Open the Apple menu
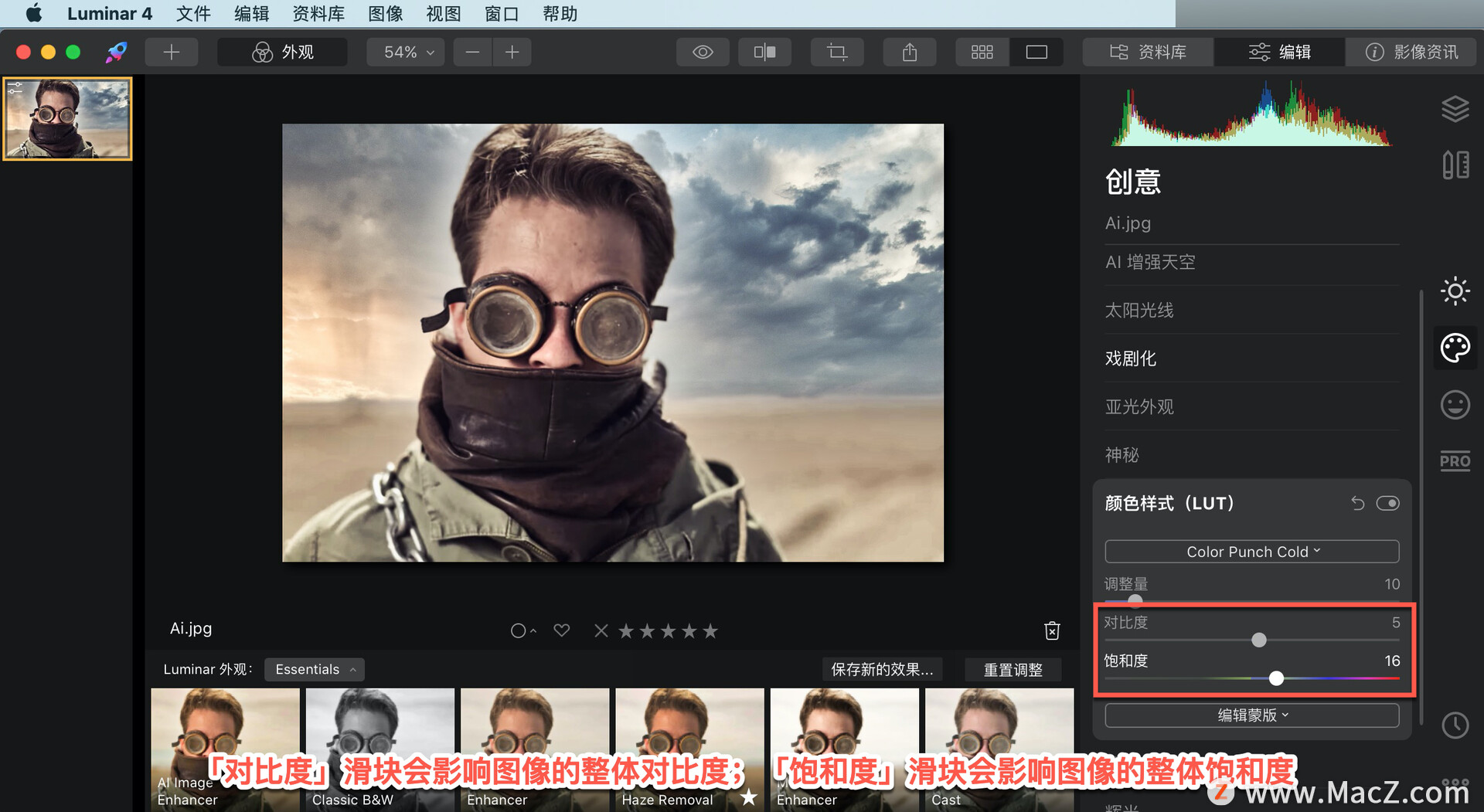 point(34,13)
